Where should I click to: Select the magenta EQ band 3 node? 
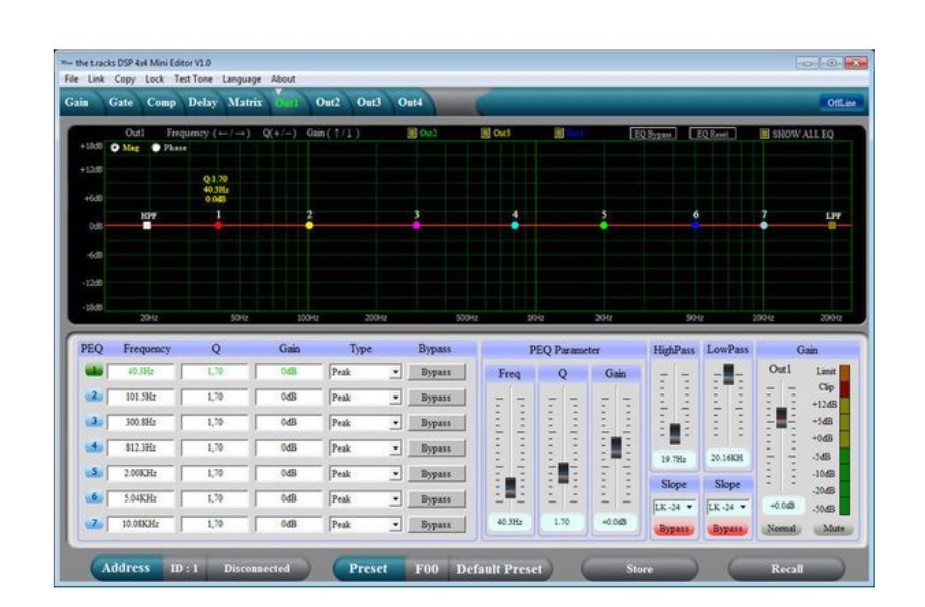tap(417, 226)
